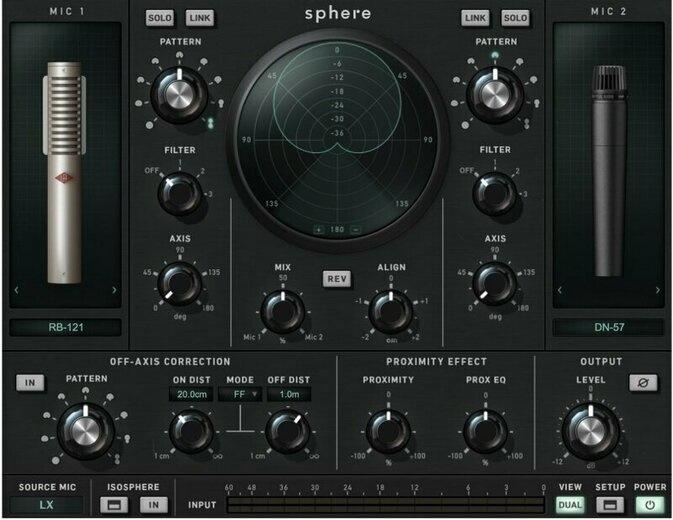Open the Mode FF dropdown
This screenshot has width=673, height=520.
[238, 394]
